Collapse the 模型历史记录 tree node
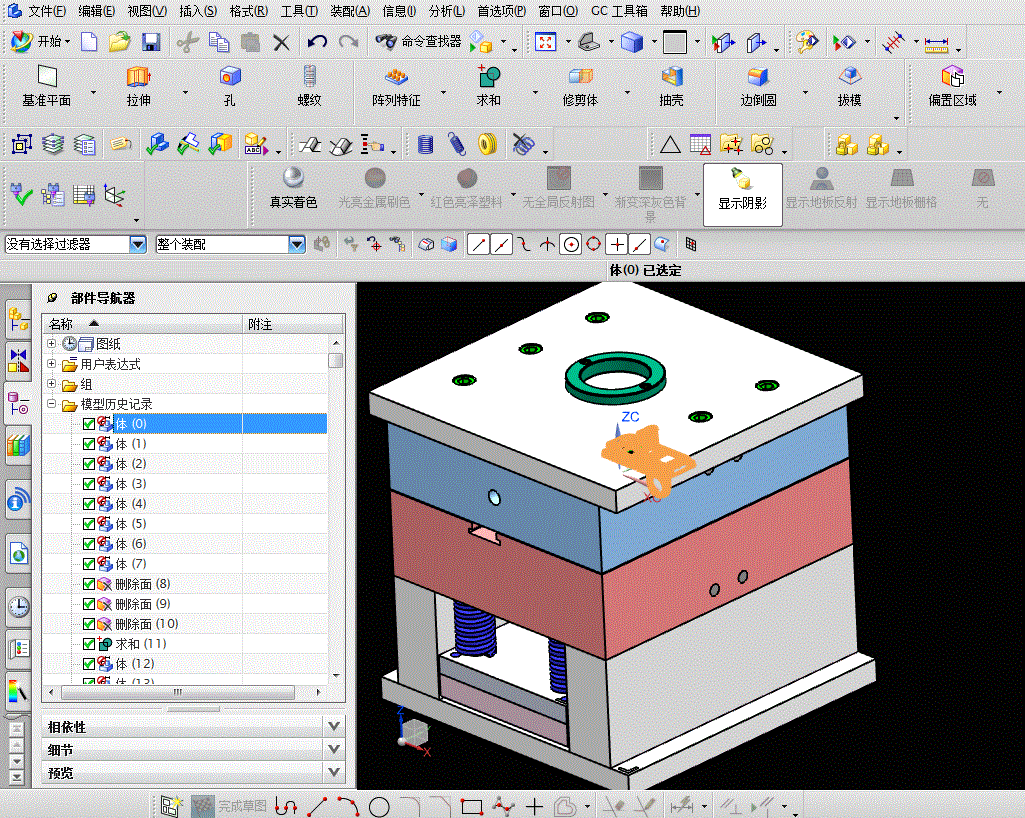1025x818 pixels. pos(52,404)
